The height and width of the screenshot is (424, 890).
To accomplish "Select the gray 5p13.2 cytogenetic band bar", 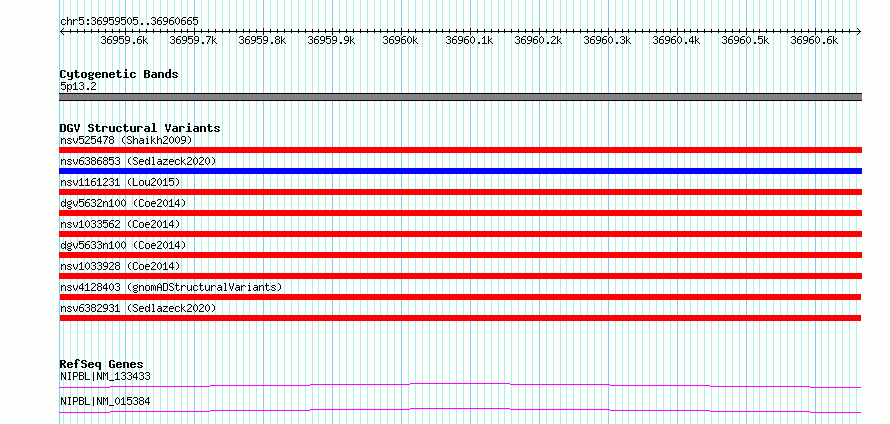I will coord(461,97).
